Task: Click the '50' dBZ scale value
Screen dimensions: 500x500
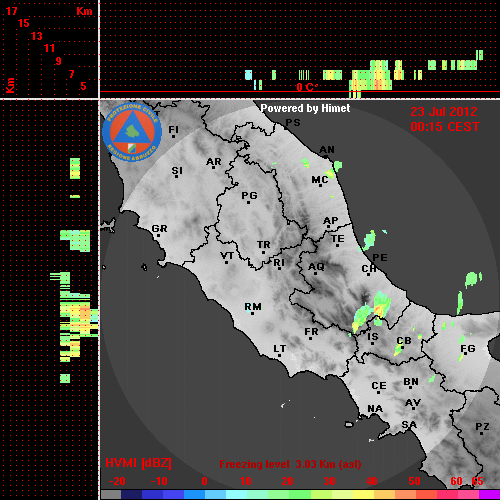Action: (414, 481)
